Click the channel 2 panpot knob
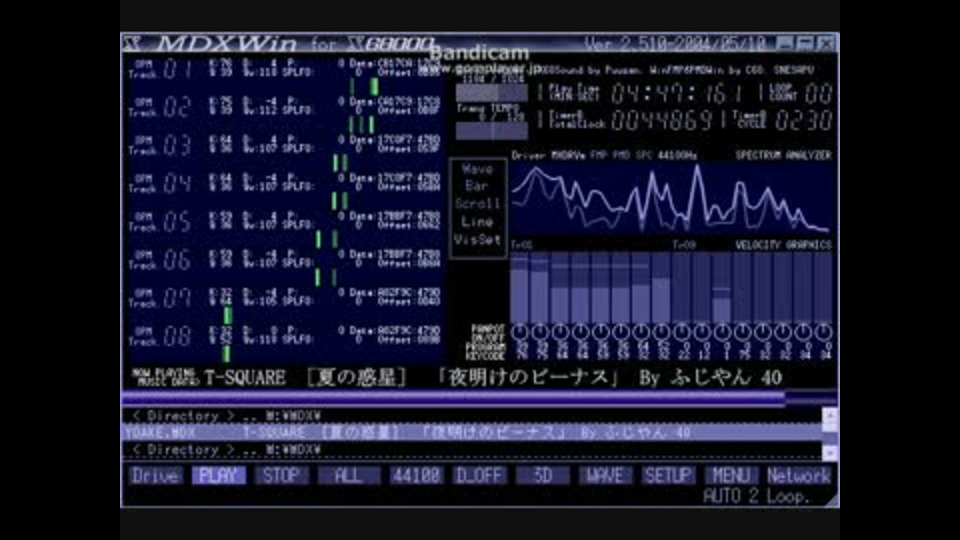 pos(540,332)
